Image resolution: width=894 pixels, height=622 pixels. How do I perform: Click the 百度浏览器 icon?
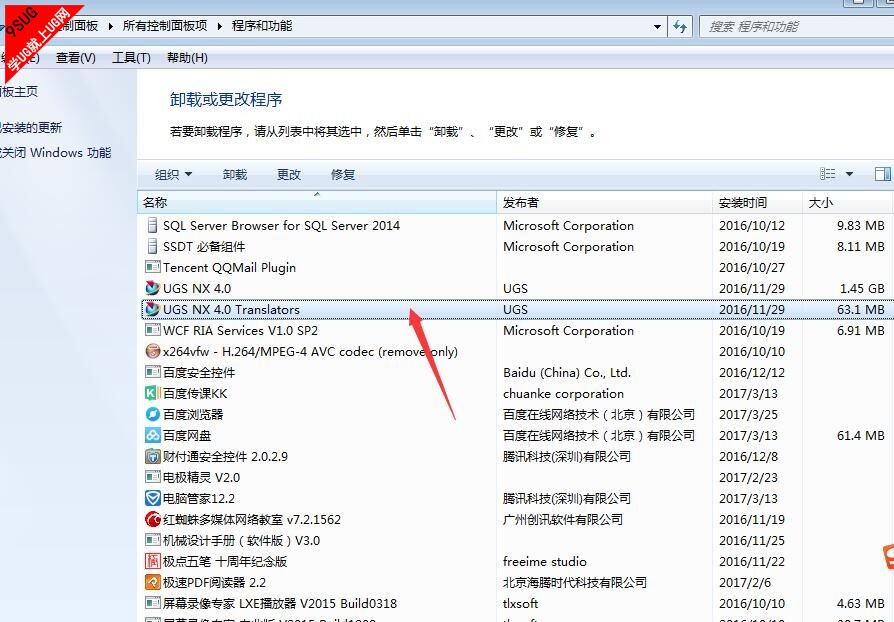pos(152,414)
